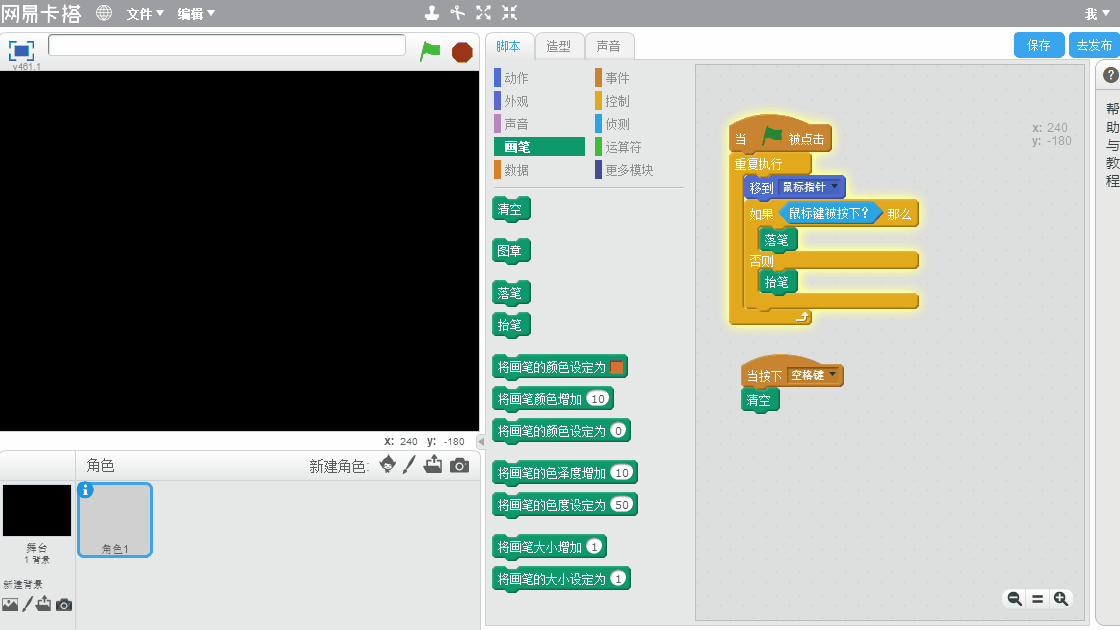Open sprite info for 角色1
Image resolution: width=1120 pixels, height=630 pixels.
[x=86, y=490]
